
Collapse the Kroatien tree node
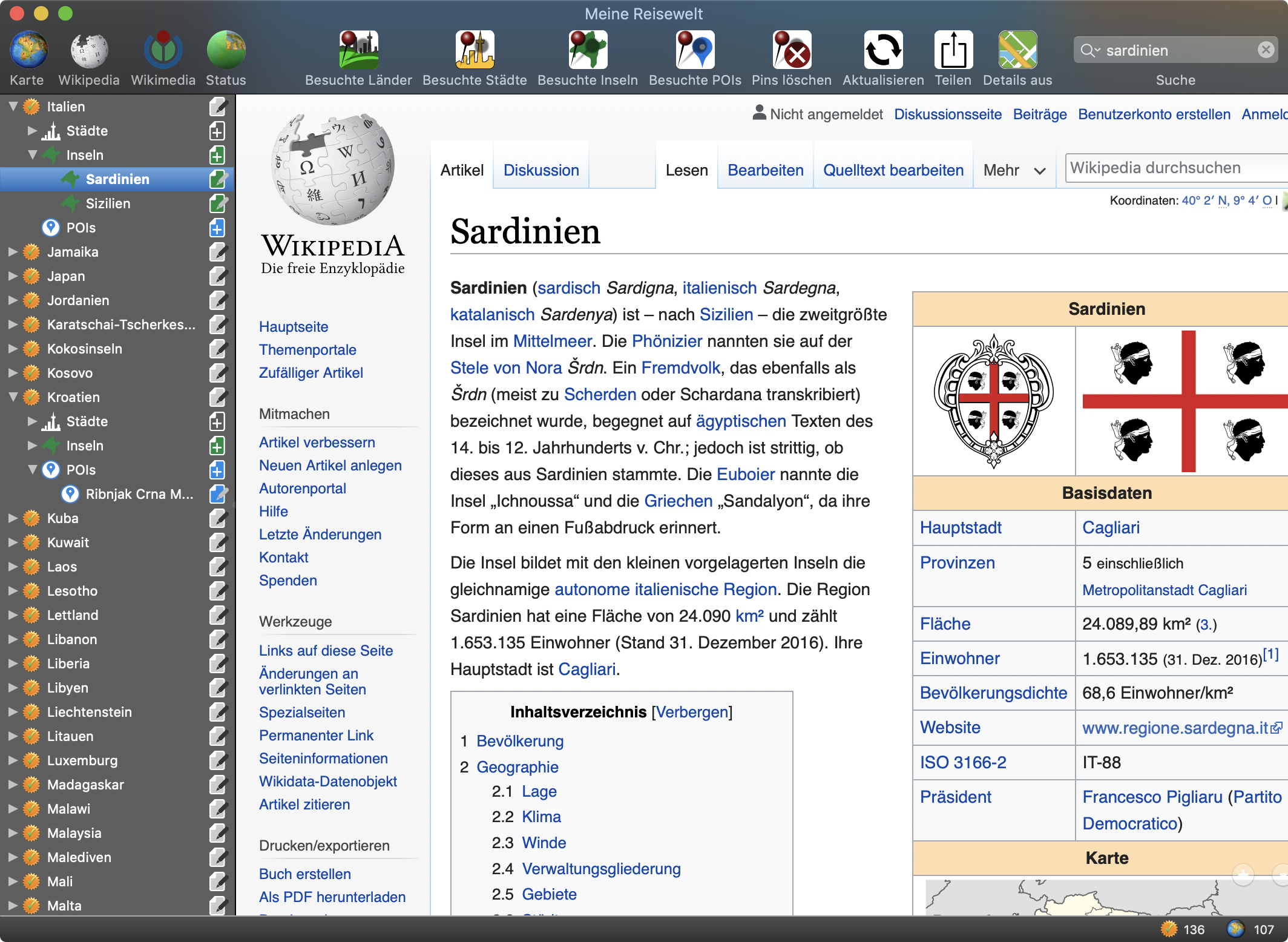[x=13, y=397]
